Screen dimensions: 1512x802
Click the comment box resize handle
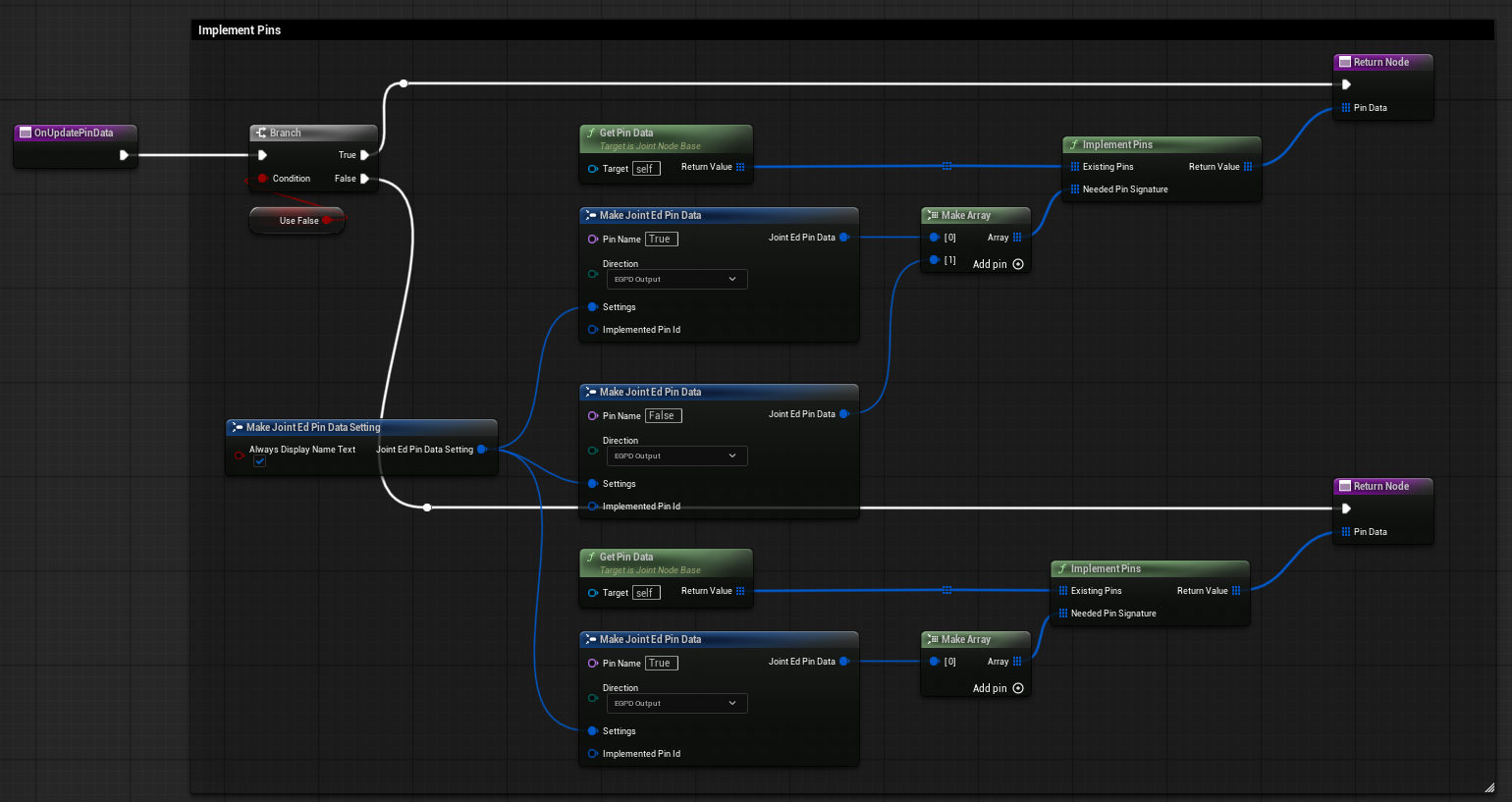pyautogui.click(x=1488, y=787)
